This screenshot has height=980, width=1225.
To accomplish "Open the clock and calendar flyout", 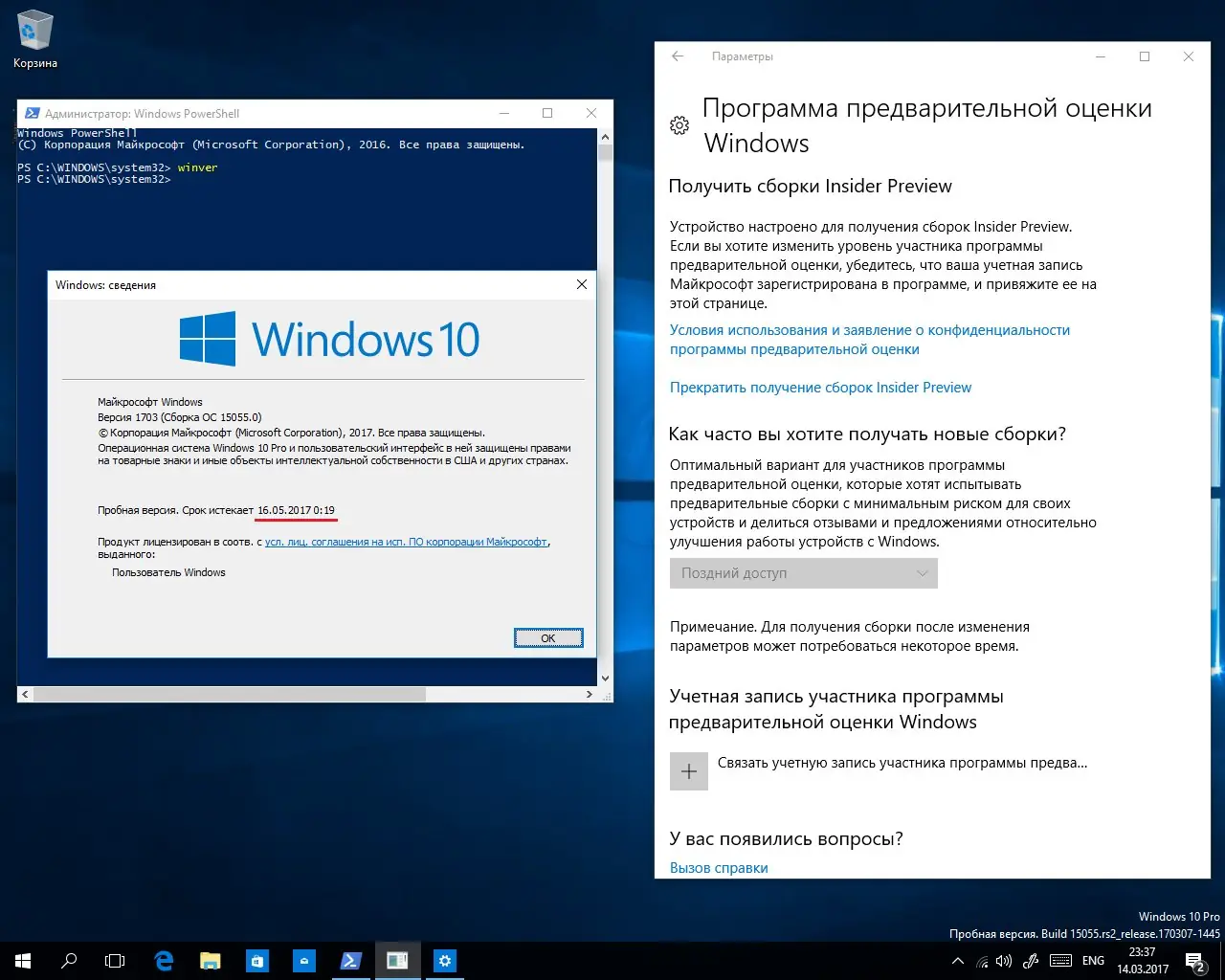I will coord(1143,961).
